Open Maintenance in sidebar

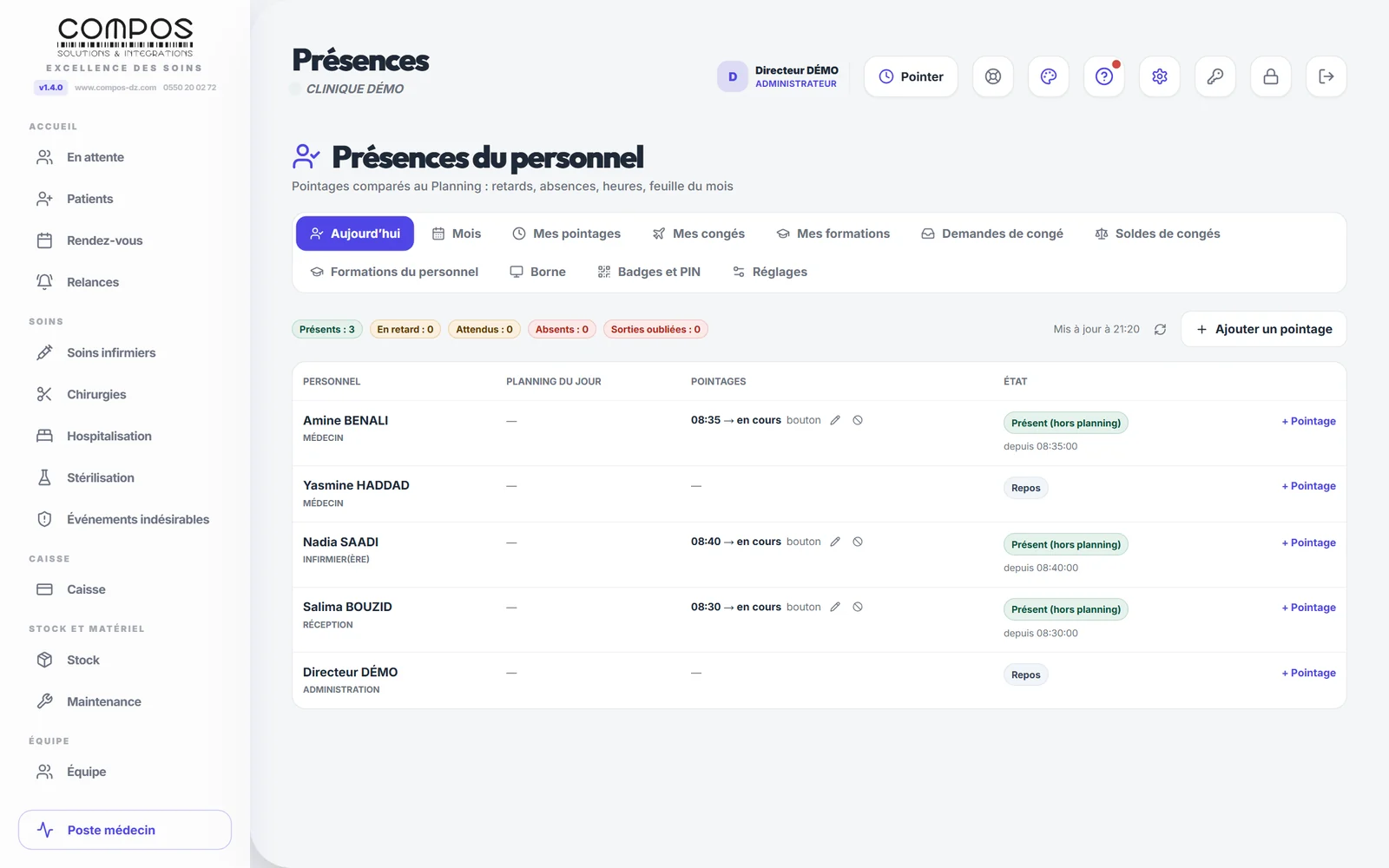pyautogui.click(x=125, y=701)
